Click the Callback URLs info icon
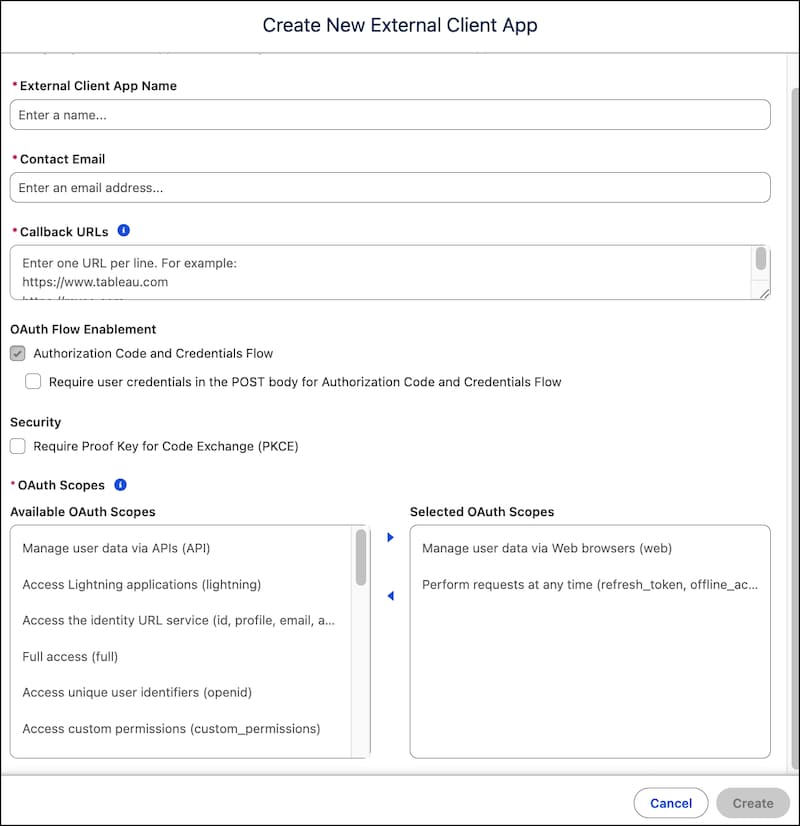800x826 pixels. coord(124,231)
